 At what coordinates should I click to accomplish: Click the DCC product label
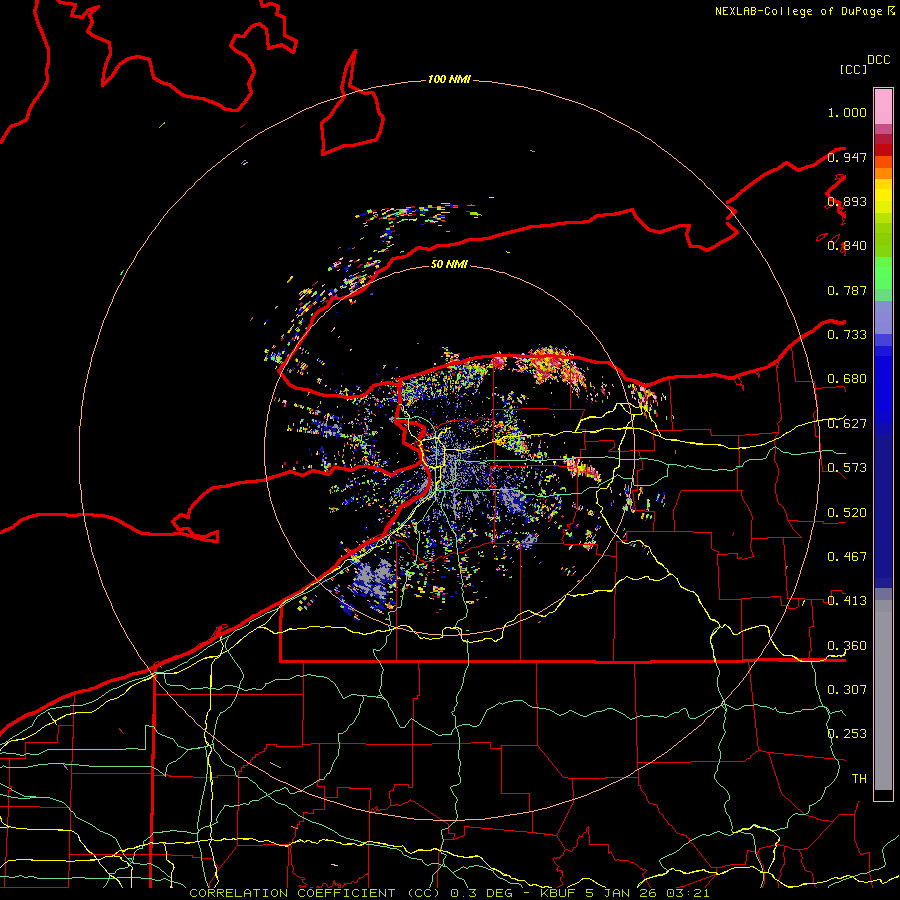click(879, 60)
